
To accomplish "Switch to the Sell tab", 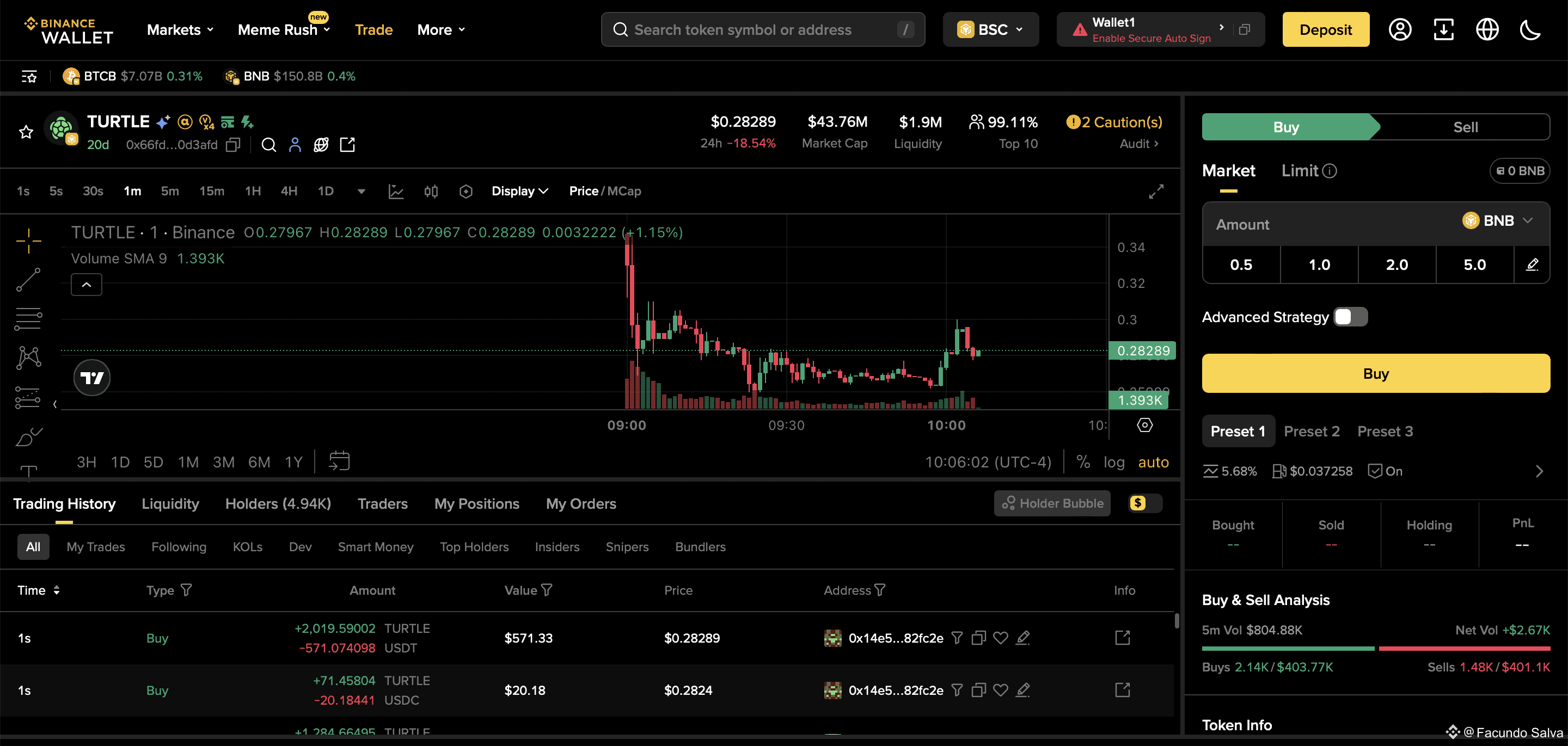I will tap(1465, 127).
